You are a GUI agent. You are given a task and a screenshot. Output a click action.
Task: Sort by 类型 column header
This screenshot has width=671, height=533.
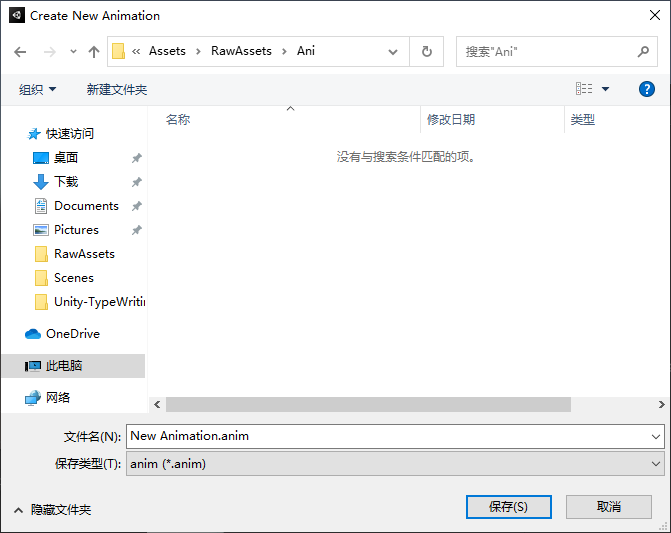(582, 119)
